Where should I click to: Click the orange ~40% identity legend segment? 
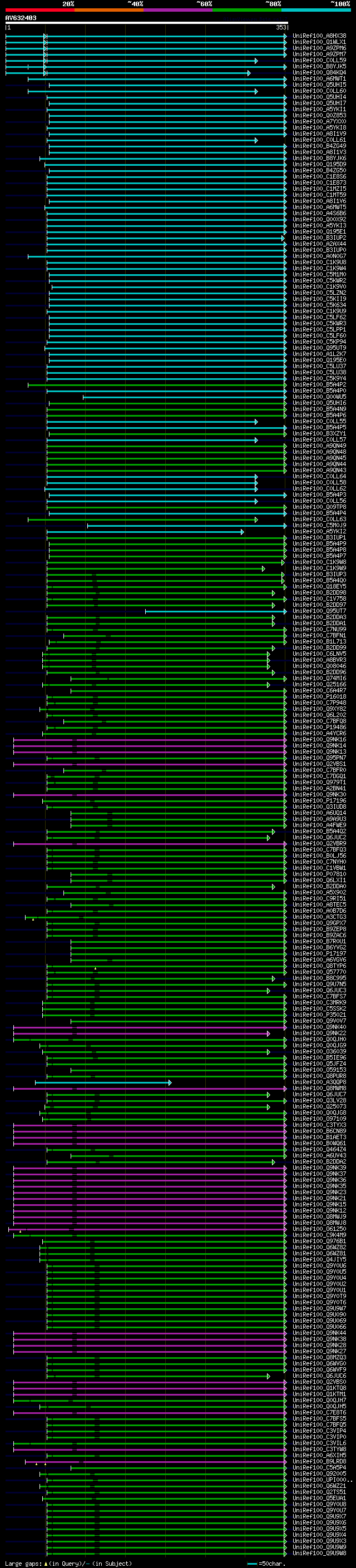pos(109,10)
